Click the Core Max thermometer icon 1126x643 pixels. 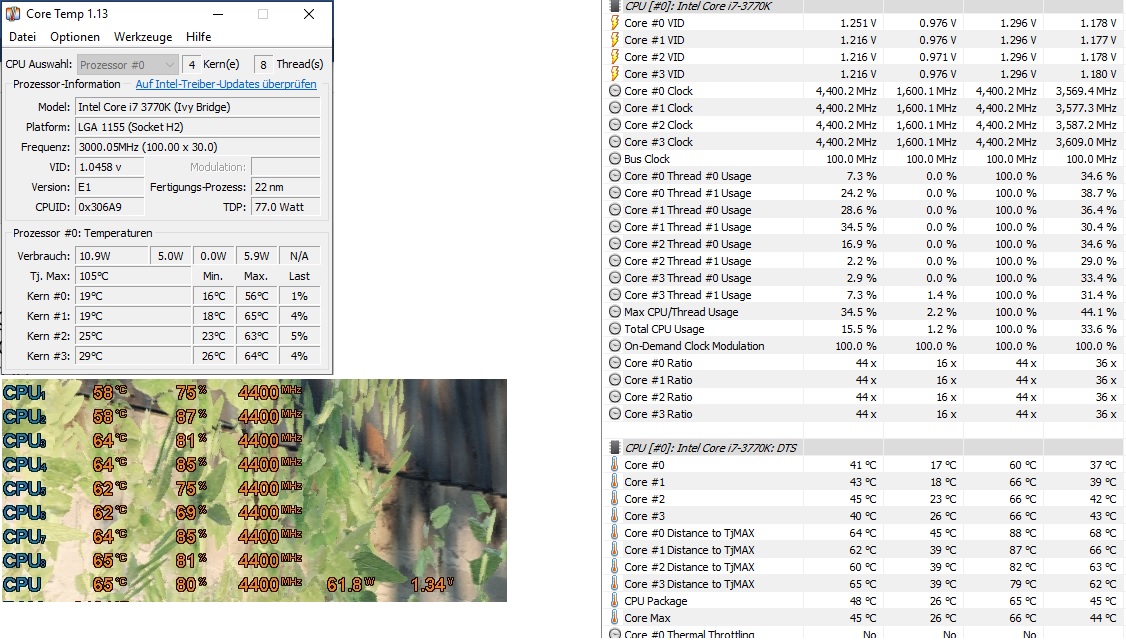click(x=615, y=618)
